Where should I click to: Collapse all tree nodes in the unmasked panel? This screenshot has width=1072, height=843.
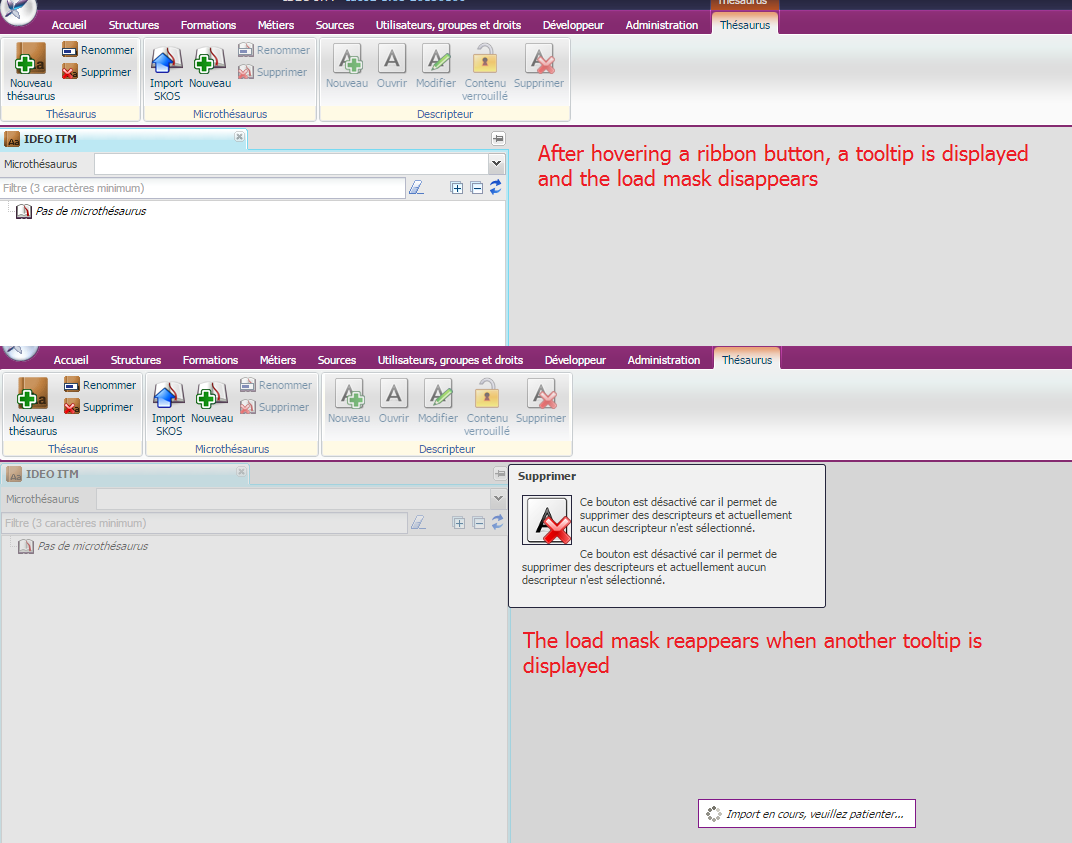[476, 187]
